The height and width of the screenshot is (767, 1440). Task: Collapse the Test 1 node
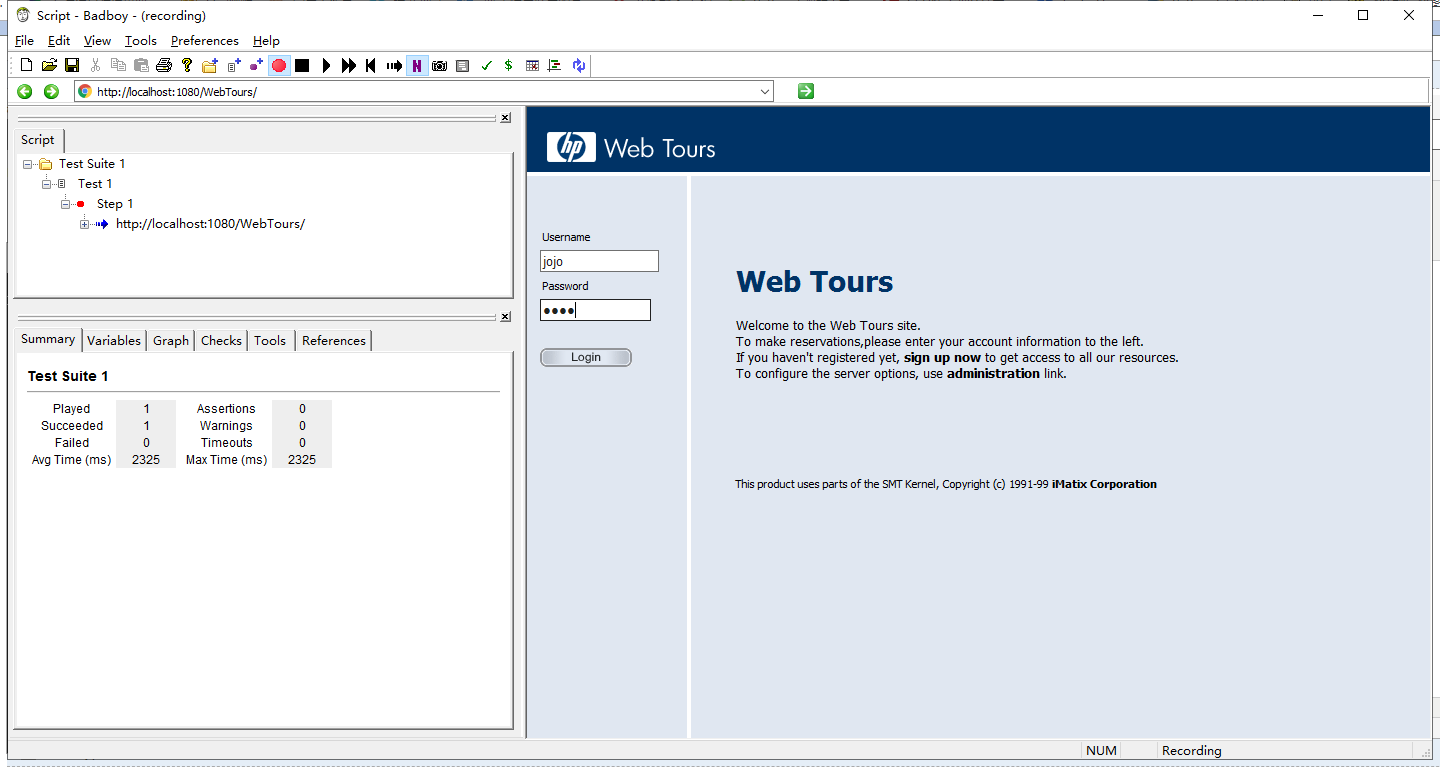(46, 184)
